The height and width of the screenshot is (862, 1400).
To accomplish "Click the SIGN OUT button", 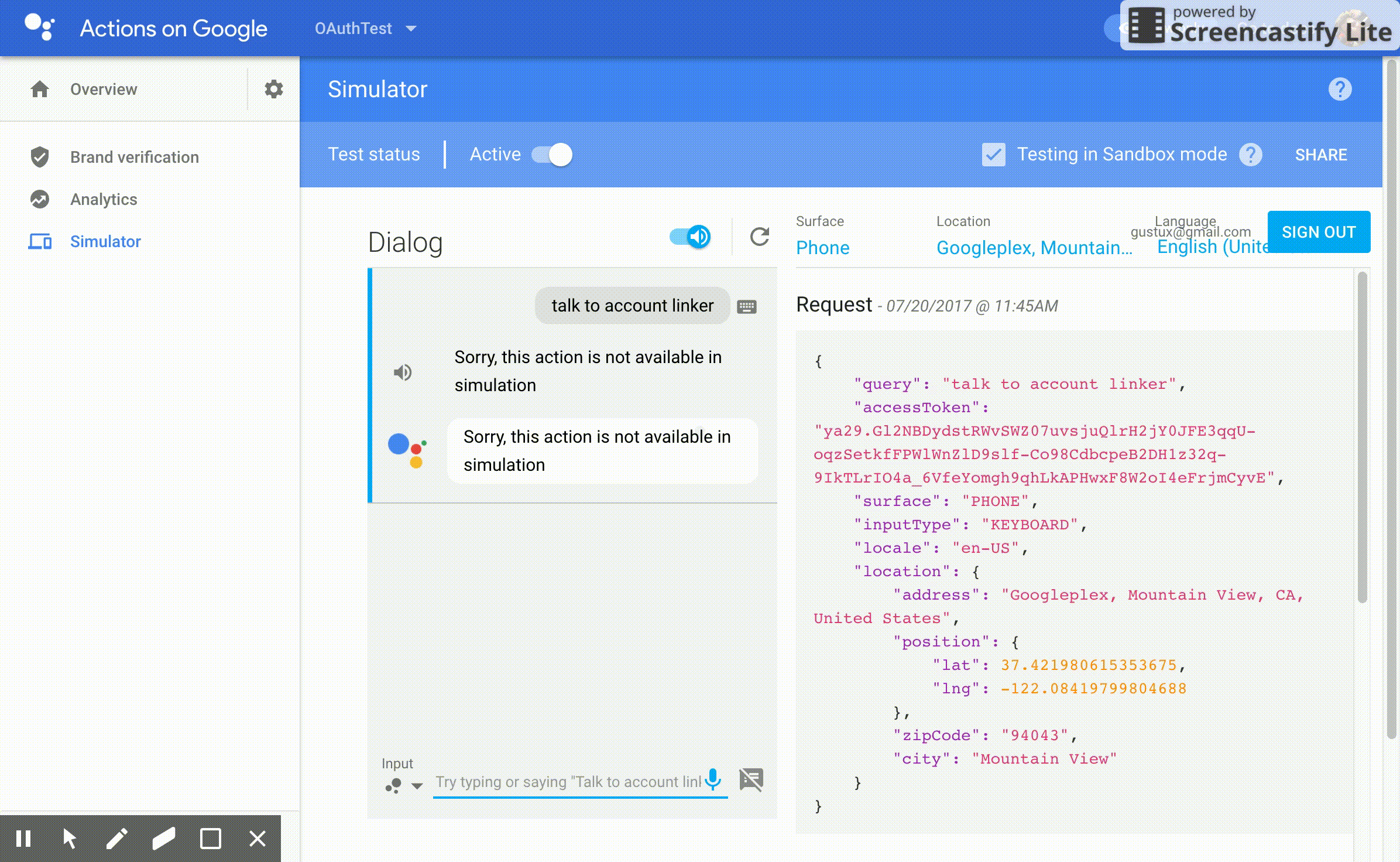I will 1319,232.
